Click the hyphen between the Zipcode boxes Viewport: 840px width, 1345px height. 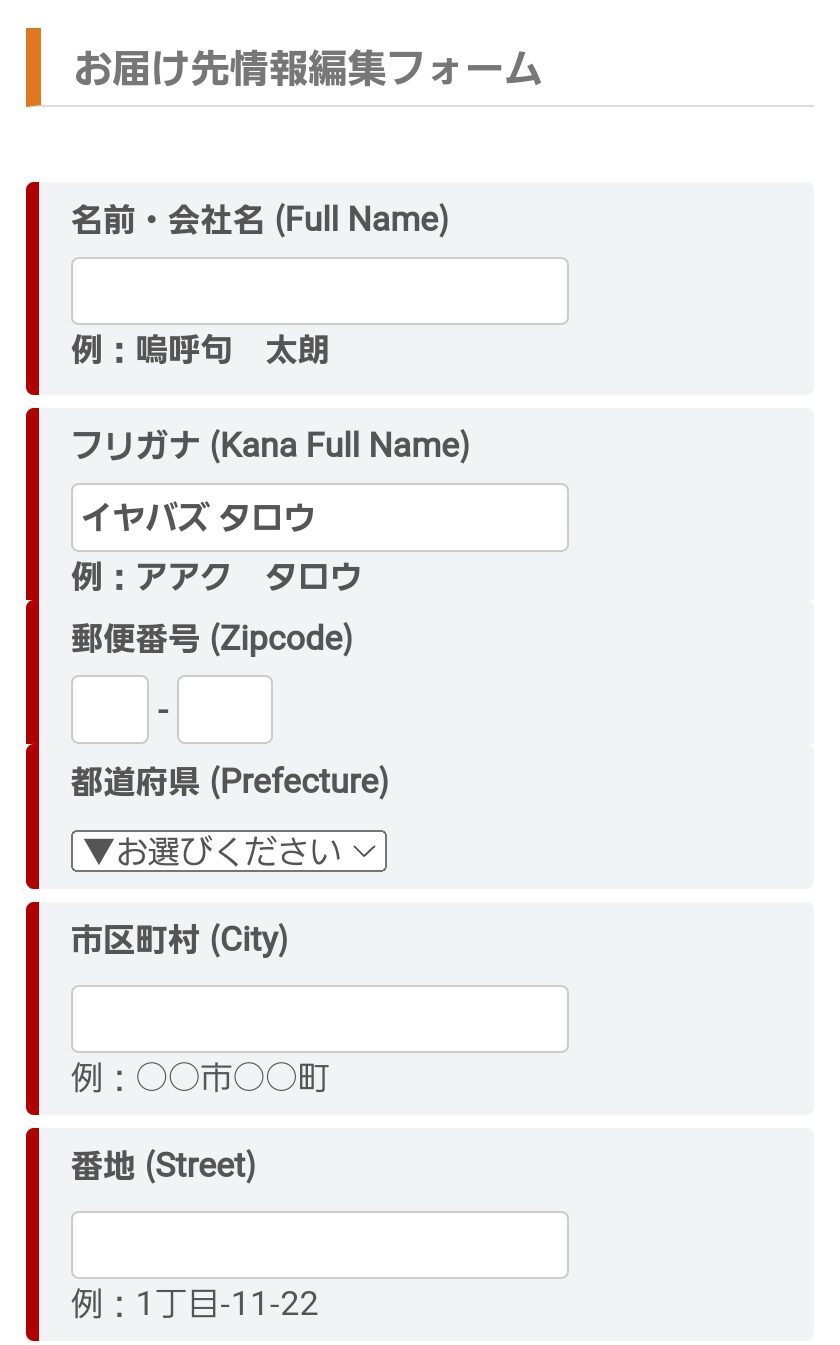pos(163,712)
